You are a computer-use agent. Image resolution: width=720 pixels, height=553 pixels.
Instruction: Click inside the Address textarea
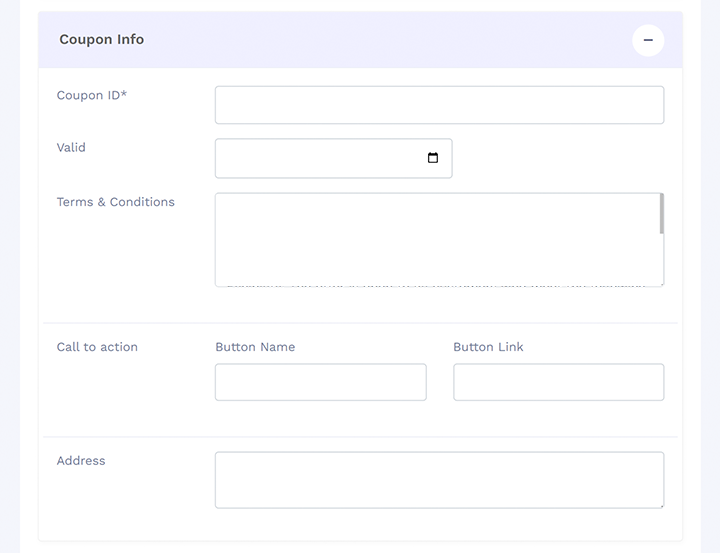tap(439, 480)
